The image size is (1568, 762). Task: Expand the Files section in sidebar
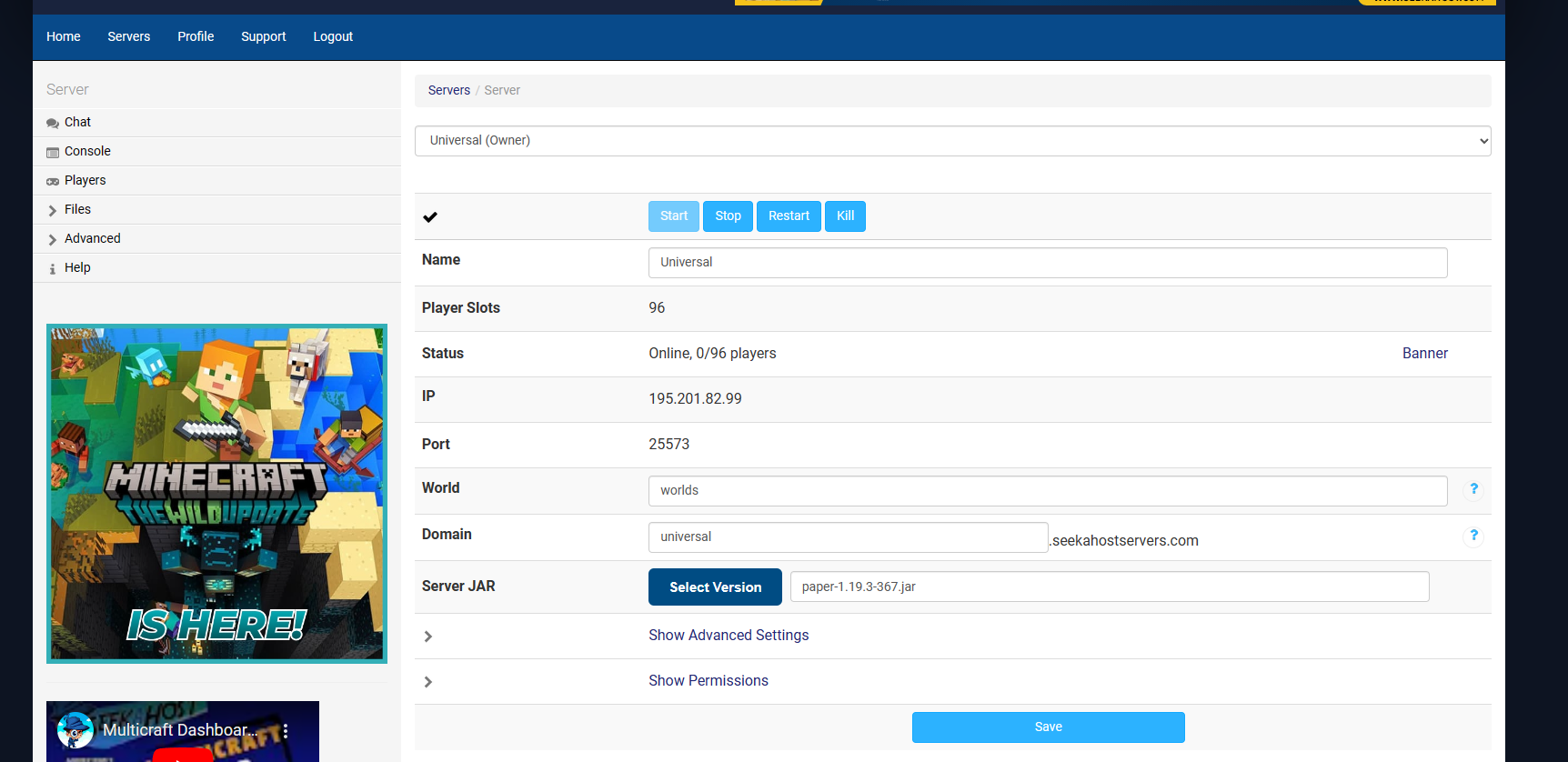coord(77,210)
